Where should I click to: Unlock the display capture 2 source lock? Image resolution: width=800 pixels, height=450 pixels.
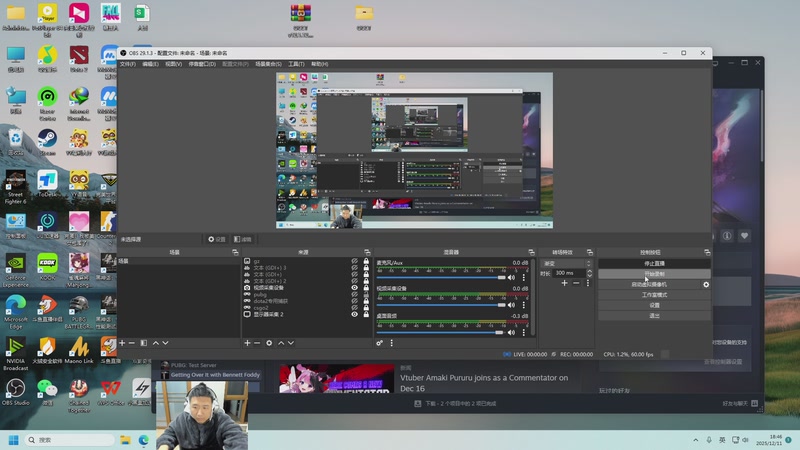tap(366, 314)
